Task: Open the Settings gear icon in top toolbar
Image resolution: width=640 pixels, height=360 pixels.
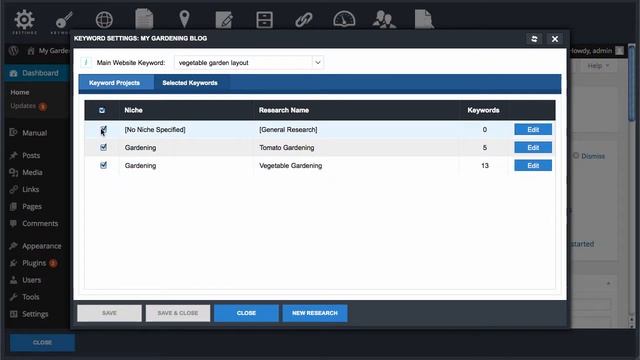Action: click(24, 20)
